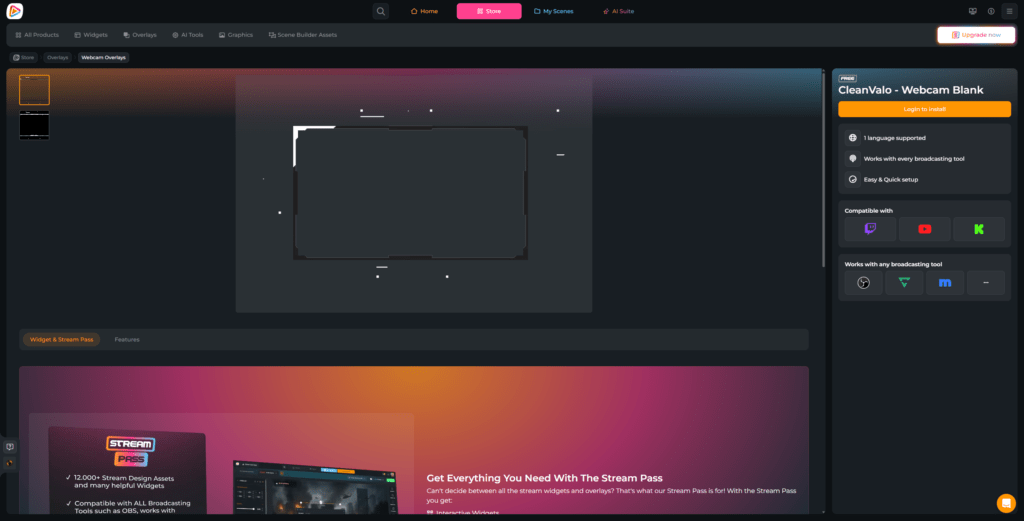1024x521 pixels.
Task: Click the Twitch compatibility icon
Action: coord(870,229)
